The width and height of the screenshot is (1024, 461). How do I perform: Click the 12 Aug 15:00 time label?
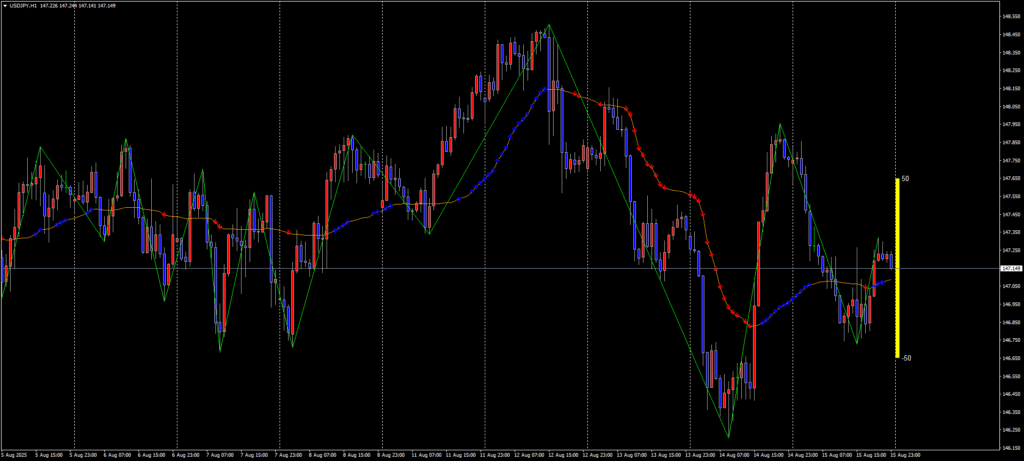click(564, 455)
